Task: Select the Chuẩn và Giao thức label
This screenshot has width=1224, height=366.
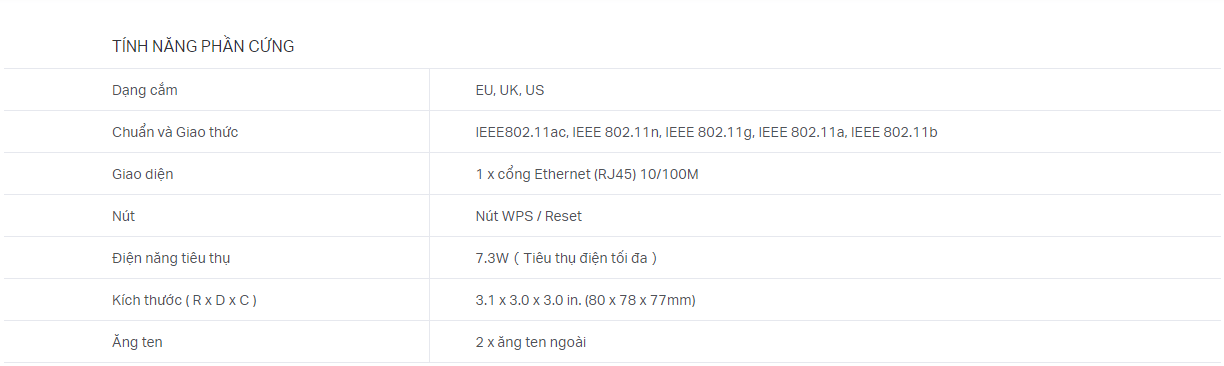Action: (x=175, y=132)
